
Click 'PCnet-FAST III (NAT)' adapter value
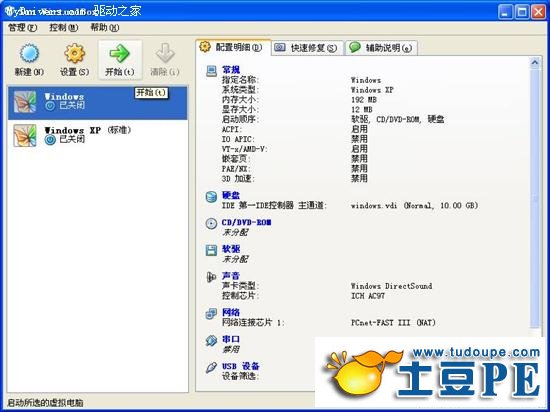pyautogui.click(x=393, y=323)
